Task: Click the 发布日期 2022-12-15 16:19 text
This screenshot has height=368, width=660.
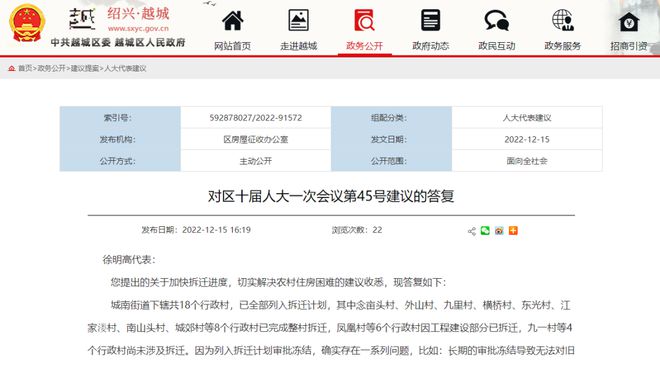Action: click(196, 230)
